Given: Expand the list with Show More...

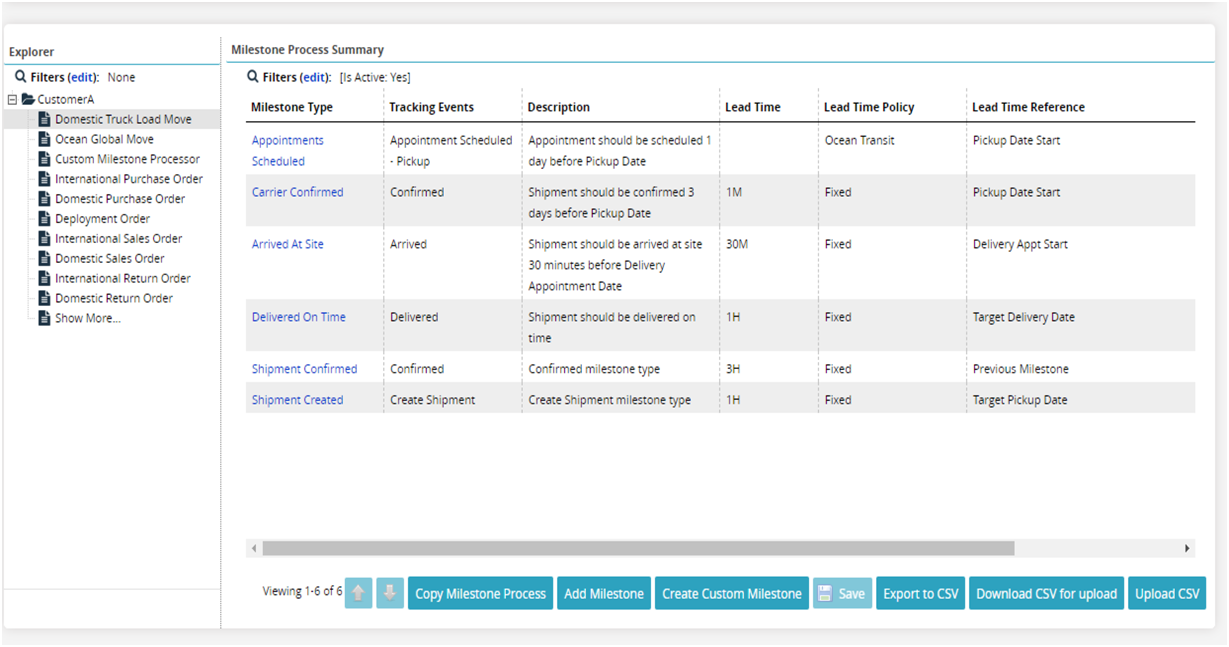Looking at the screenshot, I should pos(87,318).
